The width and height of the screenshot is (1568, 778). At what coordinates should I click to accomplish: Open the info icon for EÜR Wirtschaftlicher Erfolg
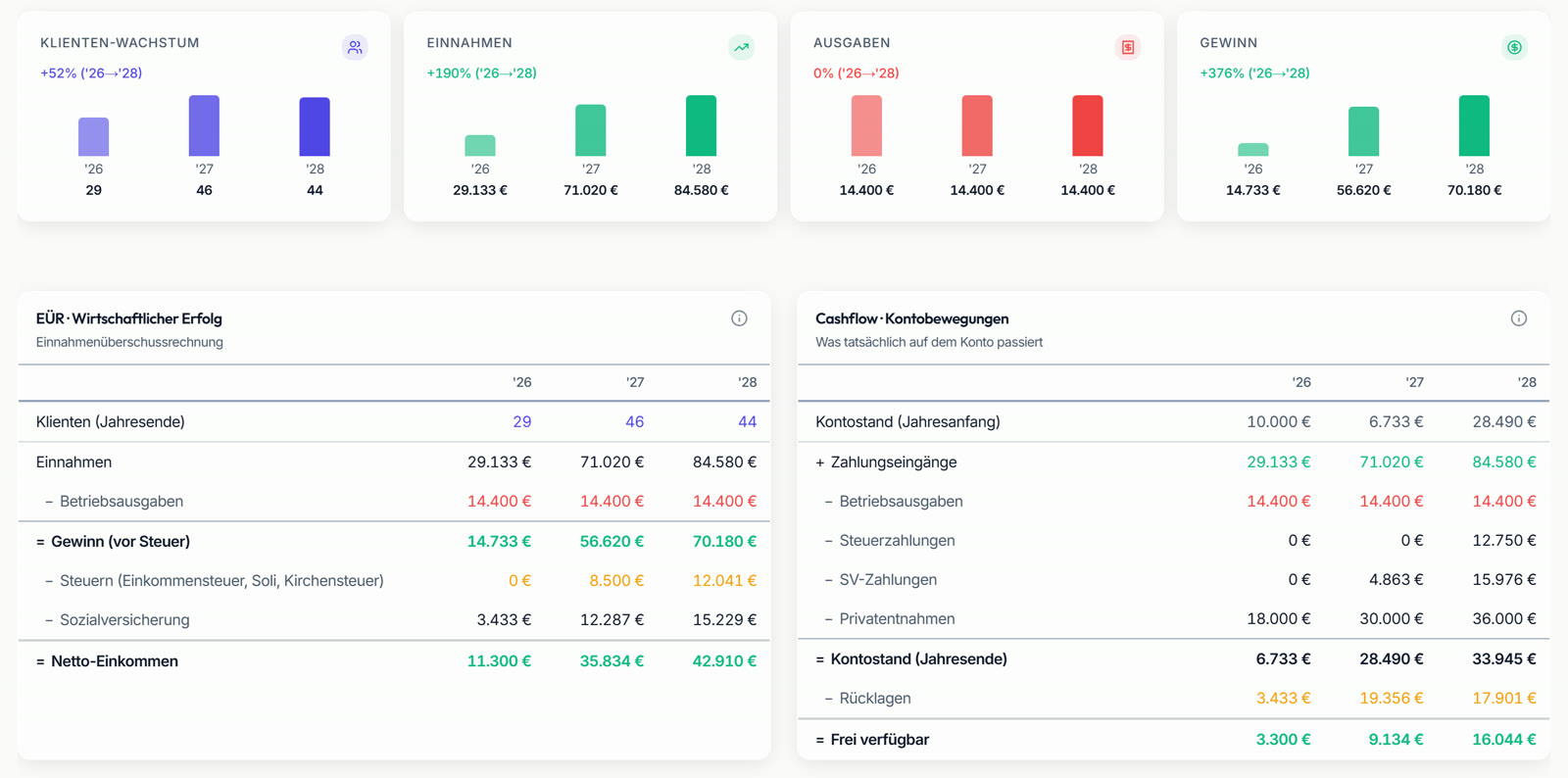click(739, 318)
